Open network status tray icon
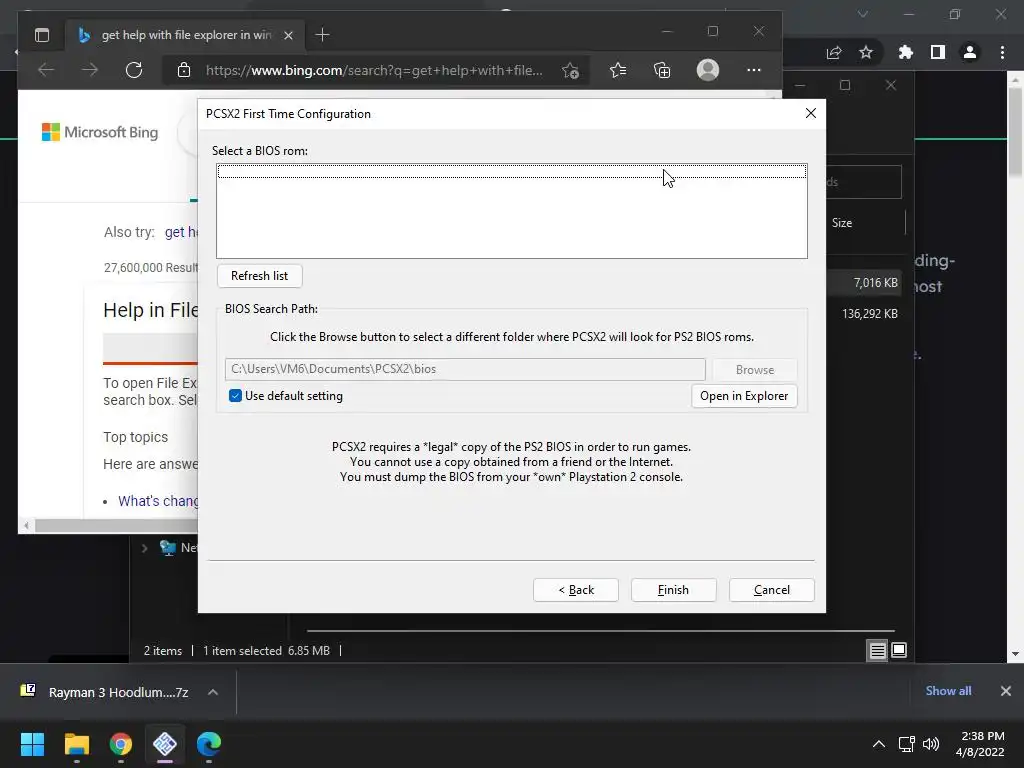 point(906,744)
